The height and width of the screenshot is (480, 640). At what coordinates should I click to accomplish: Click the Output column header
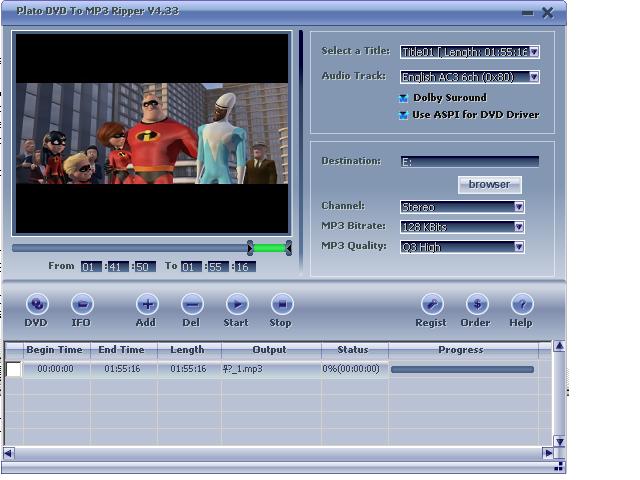tap(271, 350)
